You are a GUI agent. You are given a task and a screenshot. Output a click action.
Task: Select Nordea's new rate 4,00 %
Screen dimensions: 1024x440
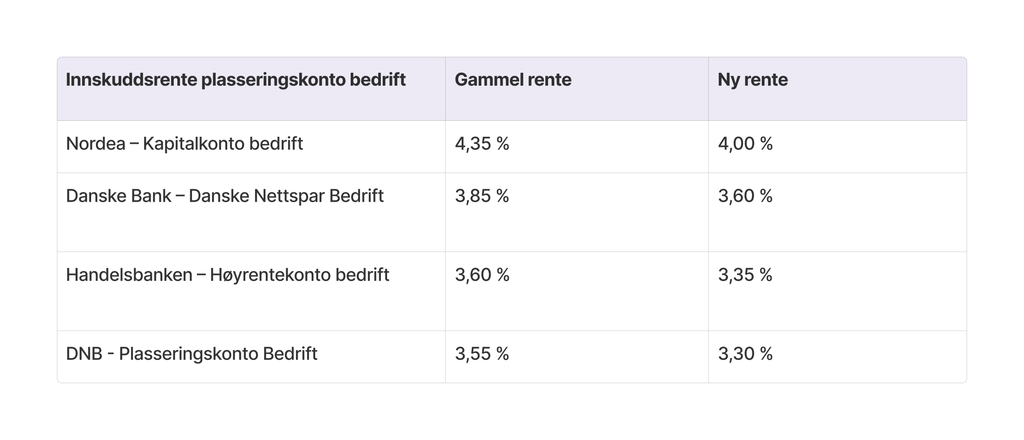click(x=745, y=144)
